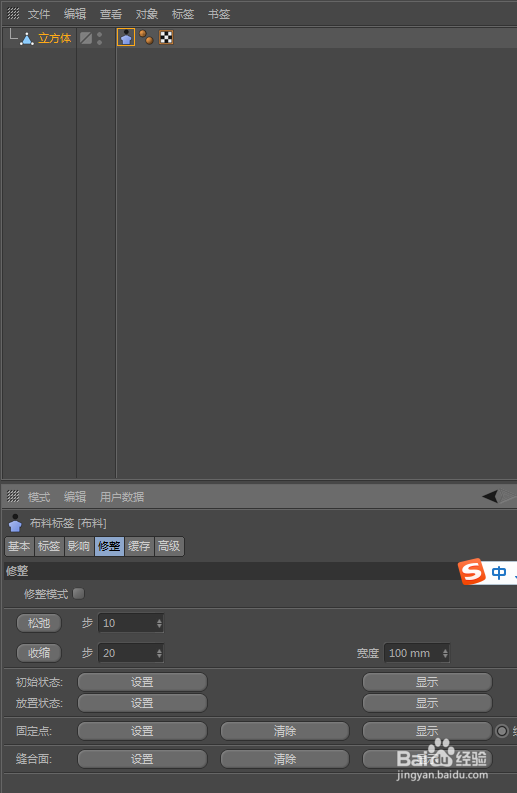The height and width of the screenshot is (793, 517).
Task: Click the black back arrow in Attribute Manager
Action: [x=490, y=496]
